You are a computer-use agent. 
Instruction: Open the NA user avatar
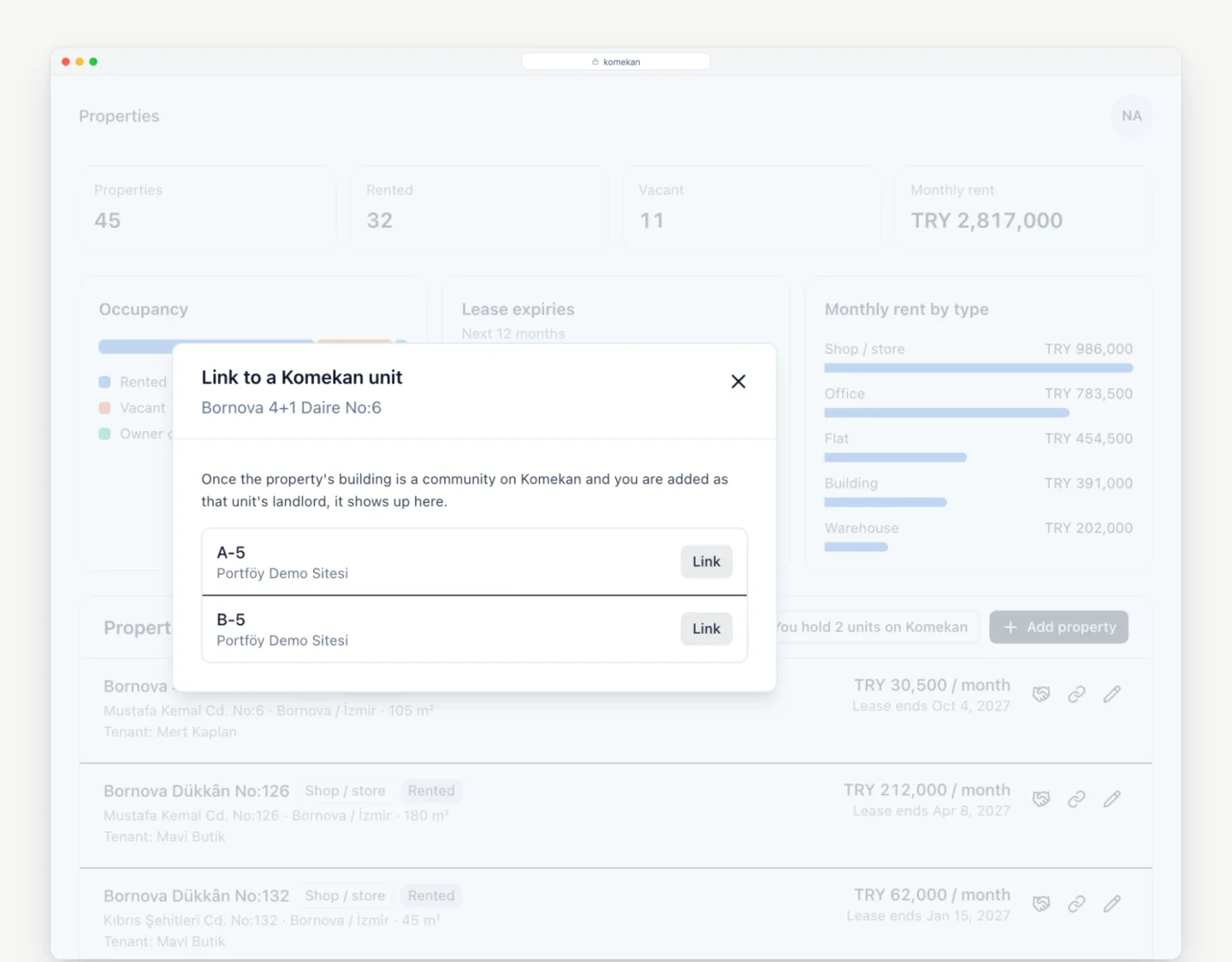point(1131,115)
